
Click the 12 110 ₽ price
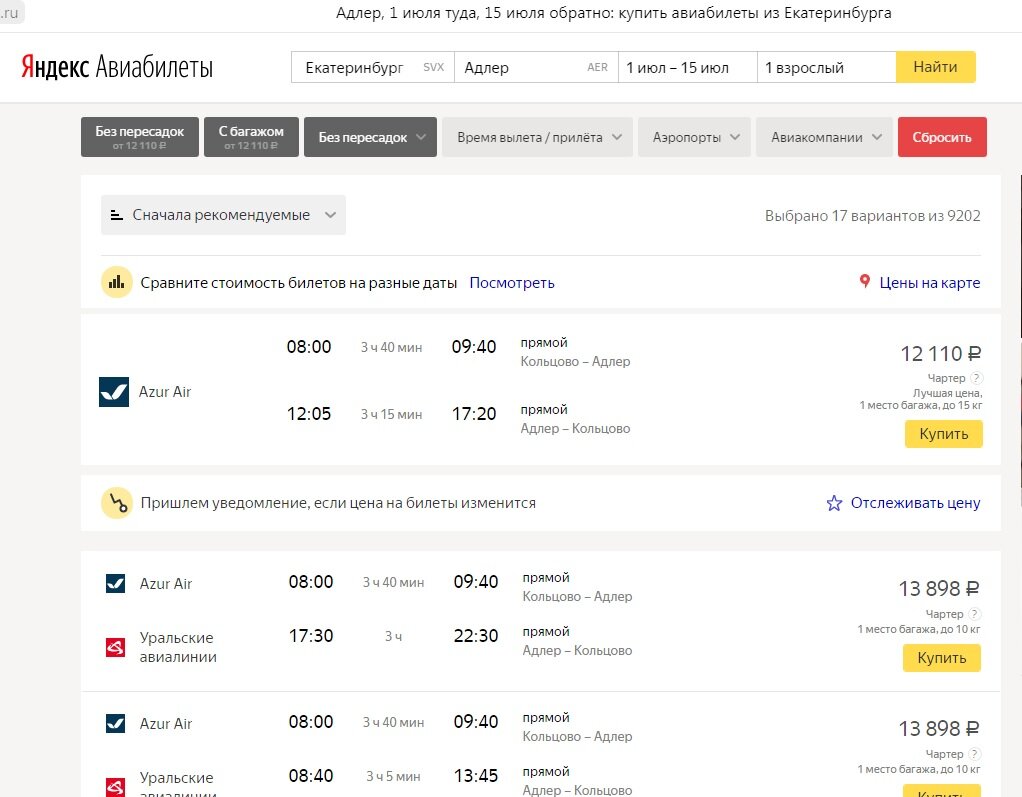click(941, 354)
